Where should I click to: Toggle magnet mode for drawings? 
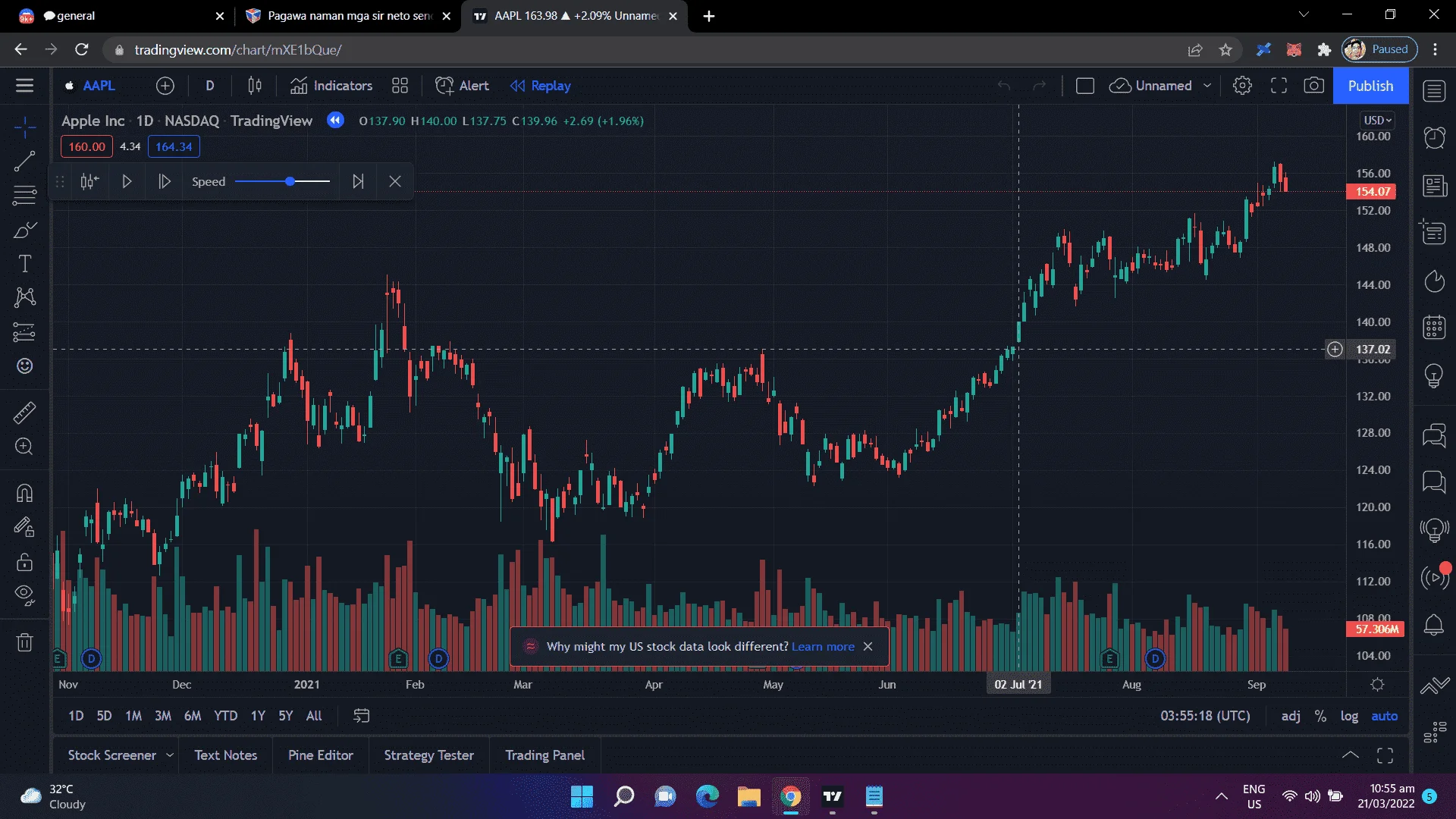24,493
